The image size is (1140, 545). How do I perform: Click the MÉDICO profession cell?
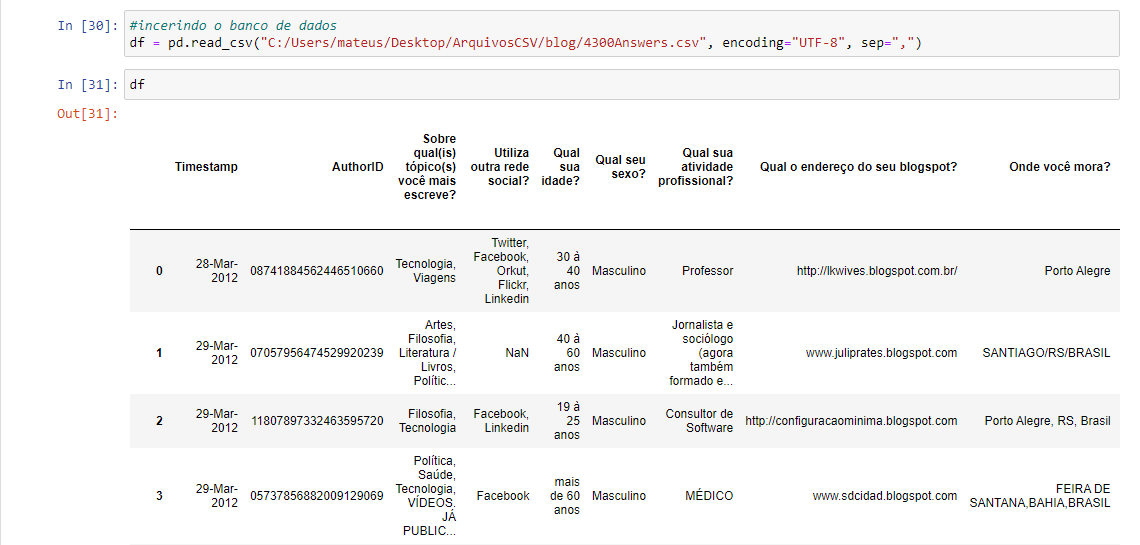click(709, 496)
